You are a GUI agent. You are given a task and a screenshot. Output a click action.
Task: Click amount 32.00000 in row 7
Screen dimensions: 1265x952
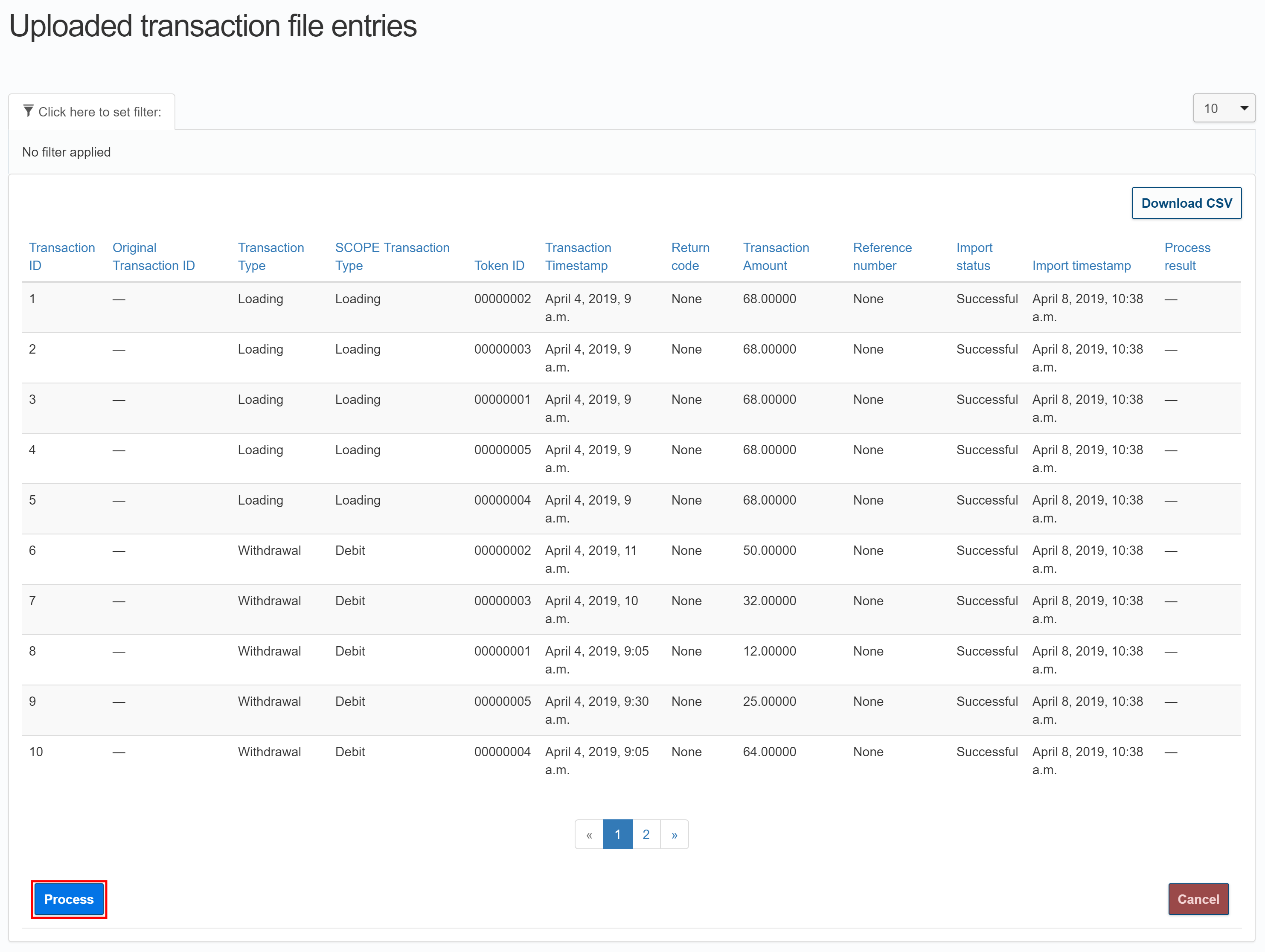tap(769, 601)
